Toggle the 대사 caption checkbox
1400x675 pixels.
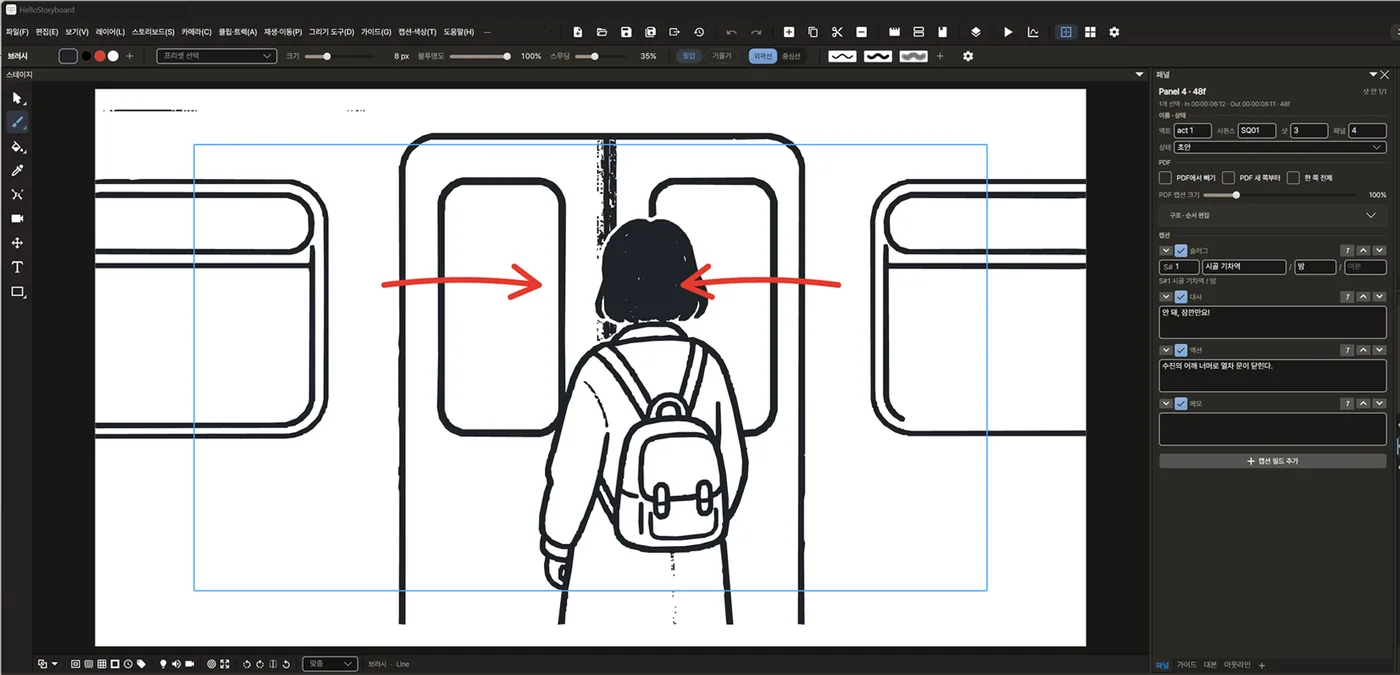pos(1181,296)
